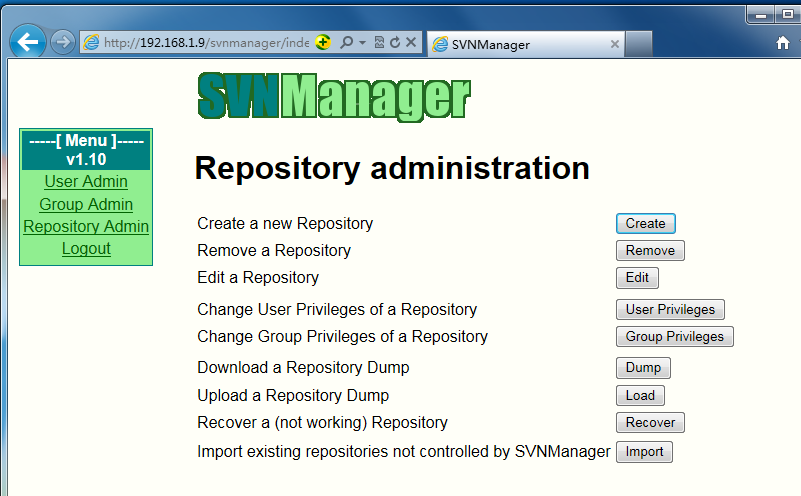Click the 'Repository administration' heading
The height and width of the screenshot is (496, 801).
(392, 169)
